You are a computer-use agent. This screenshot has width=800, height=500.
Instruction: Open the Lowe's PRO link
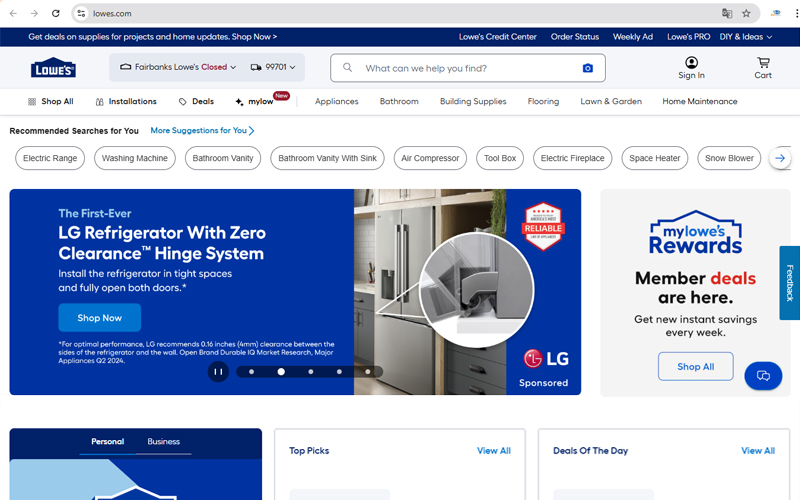coord(688,37)
